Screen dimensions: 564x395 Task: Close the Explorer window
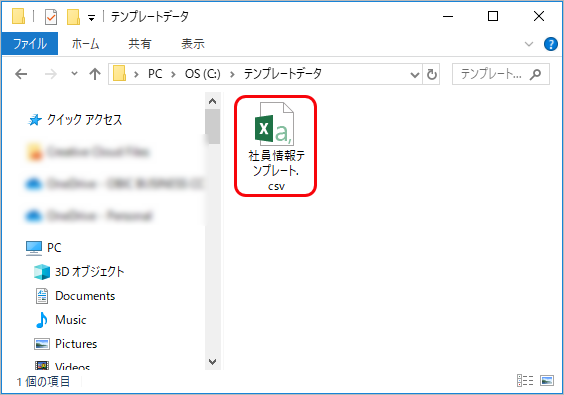tap(538, 17)
